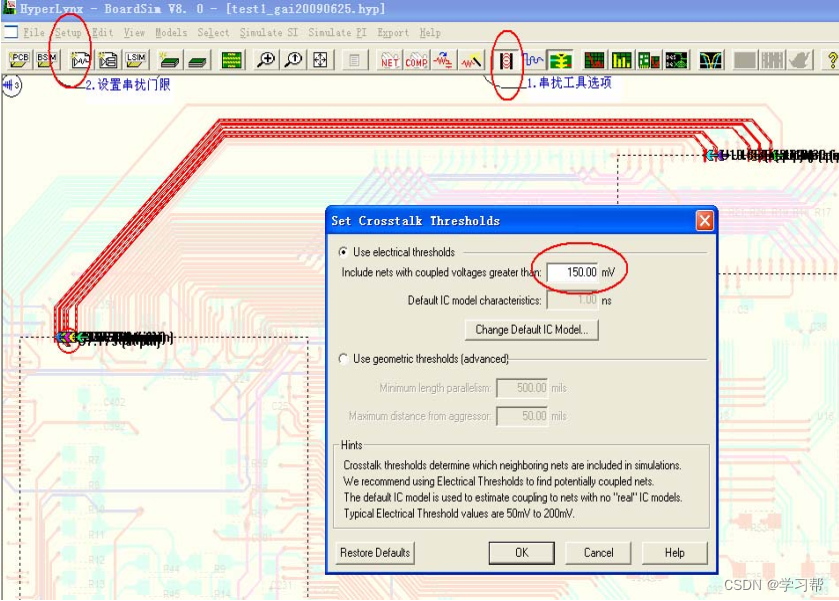Click the COMP selection icon

click(x=416, y=60)
